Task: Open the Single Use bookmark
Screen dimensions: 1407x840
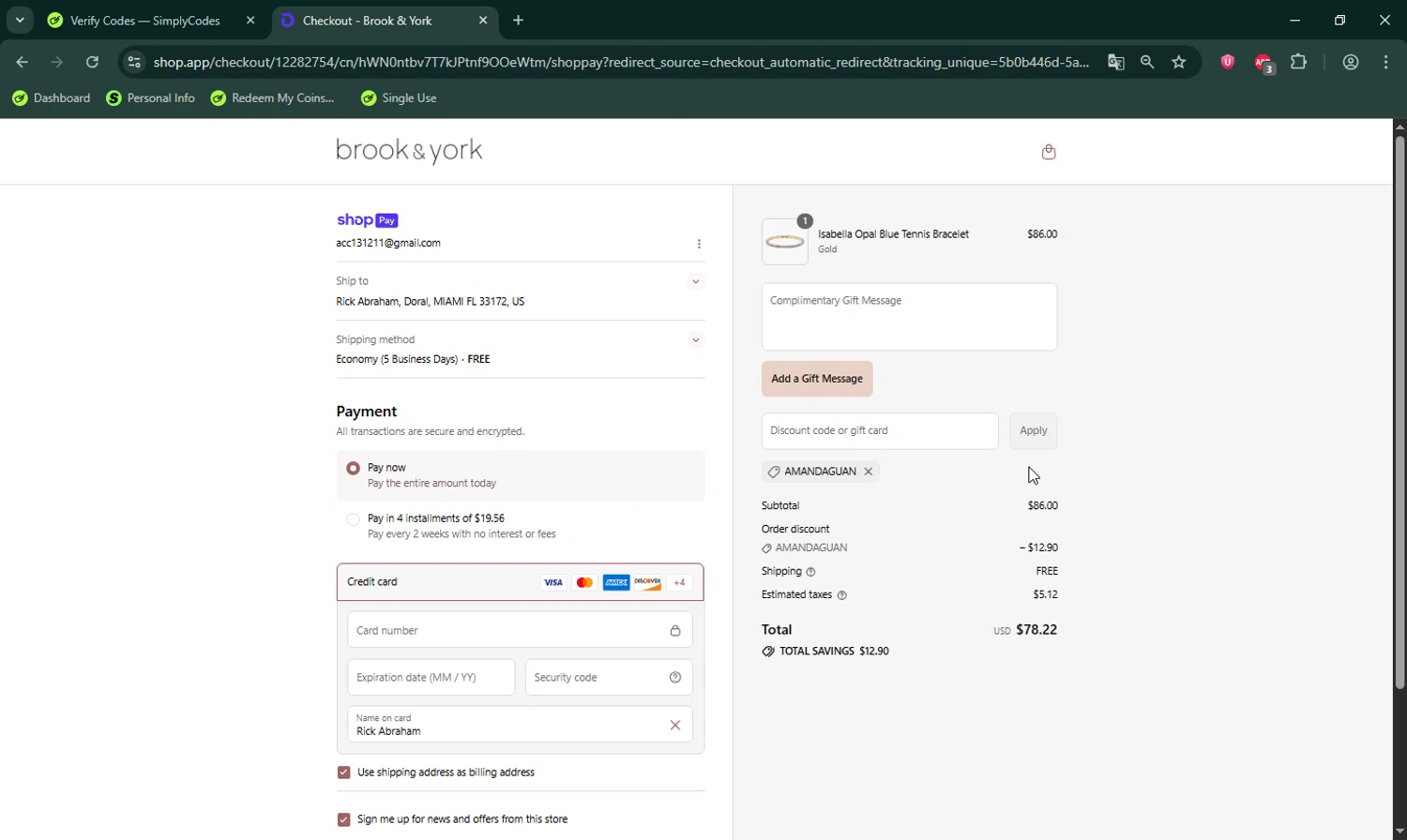Action: coord(399,98)
